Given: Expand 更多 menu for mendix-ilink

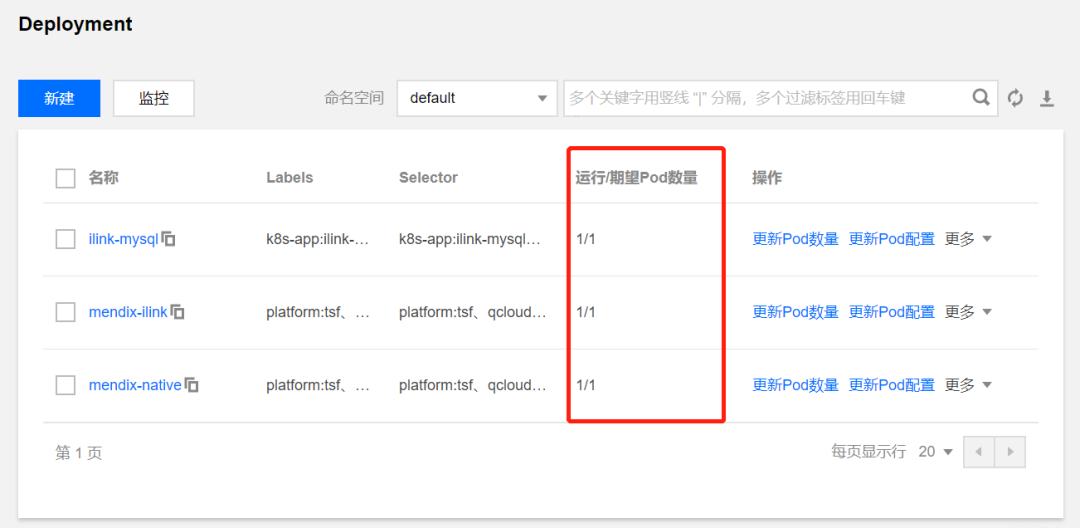Looking at the screenshot, I should coord(968,312).
